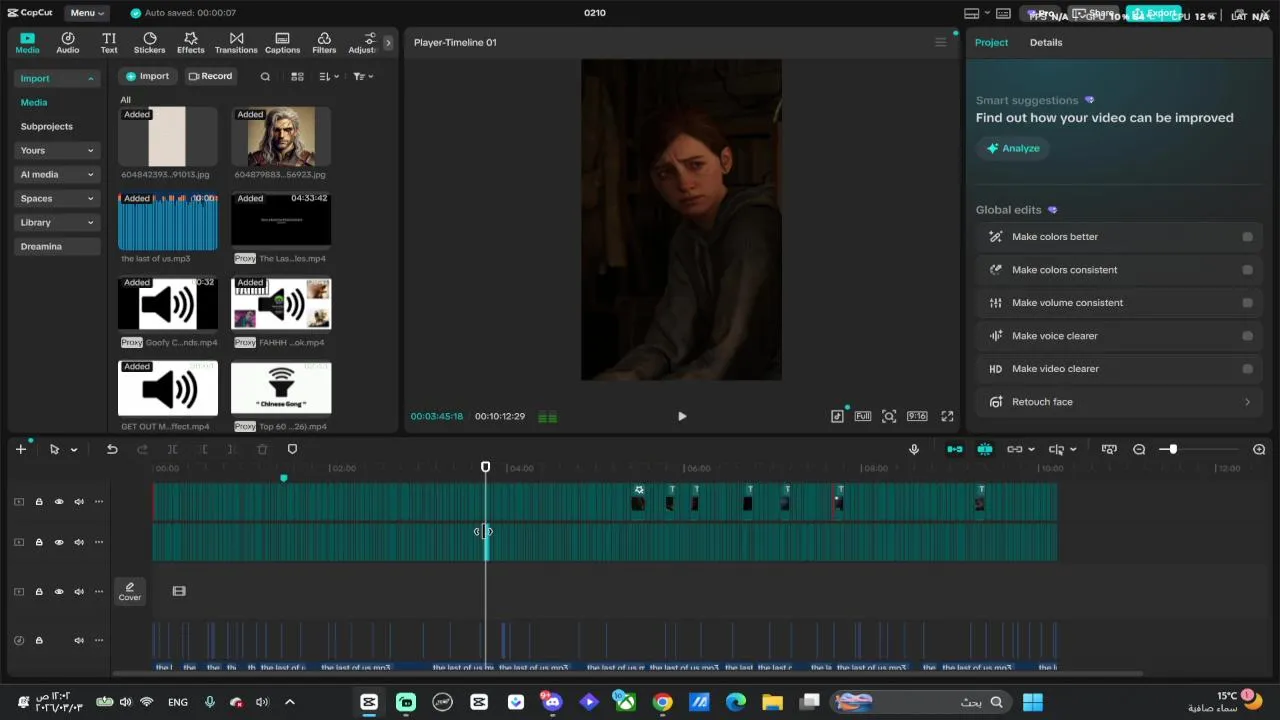
Task: Click the Record button
Action: pos(210,76)
